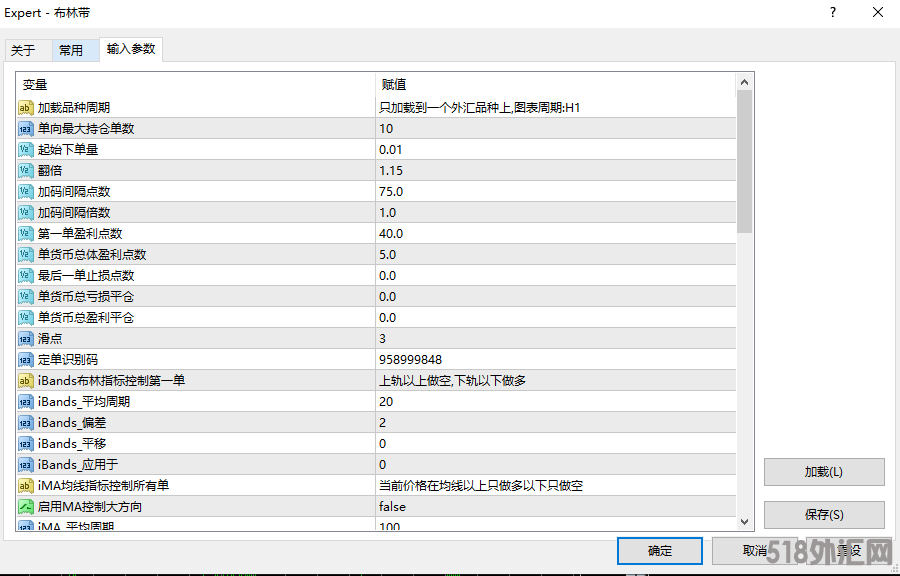Select the icon beside 单货币总亏损平仓
The height and width of the screenshot is (576, 900).
(x=26, y=297)
